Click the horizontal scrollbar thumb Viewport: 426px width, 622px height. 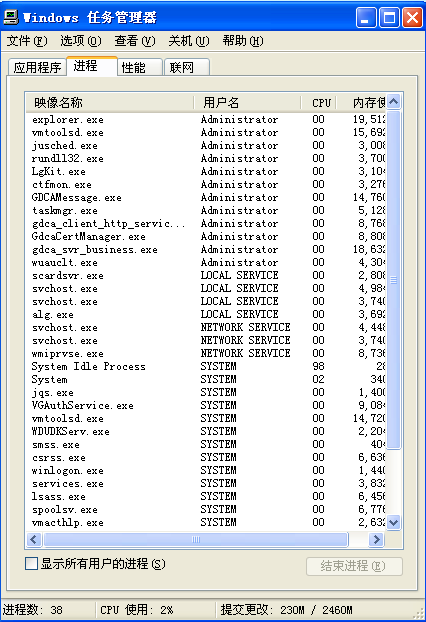pos(196,539)
